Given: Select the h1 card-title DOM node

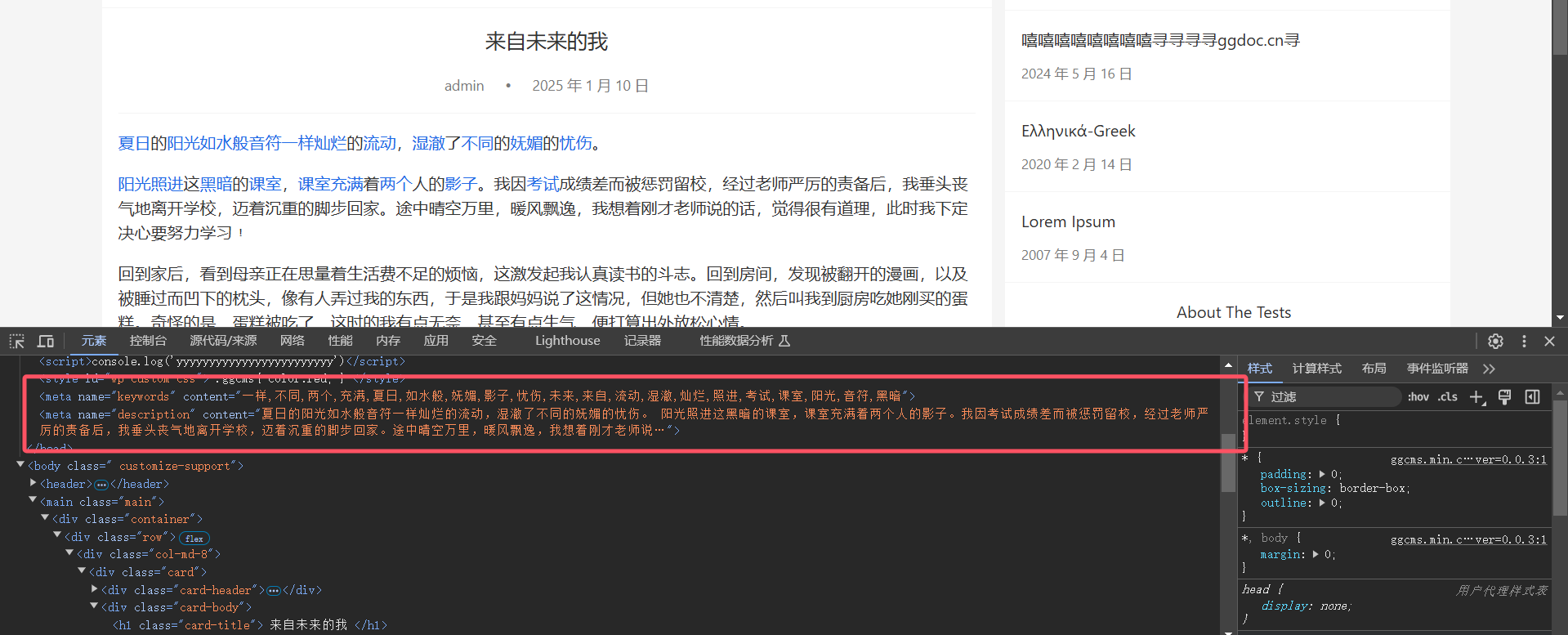Looking at the screenshot, I should pyautogui.click(x=249, y=625).
